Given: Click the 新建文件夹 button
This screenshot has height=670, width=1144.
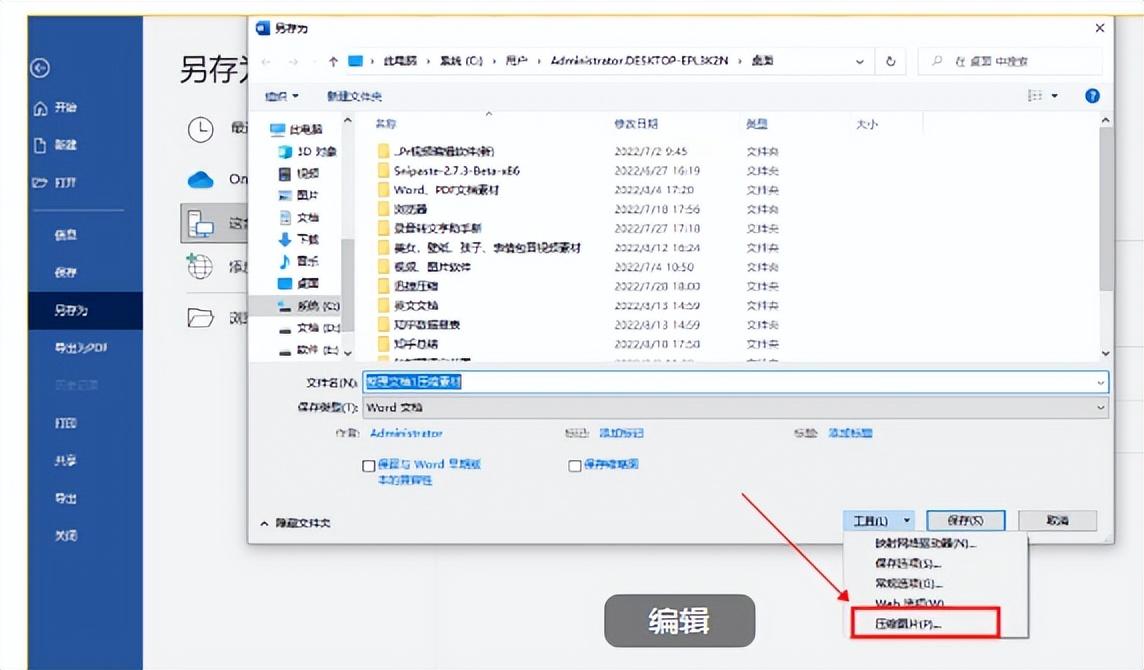Looking at the screenshot, I should click(354, 96).
